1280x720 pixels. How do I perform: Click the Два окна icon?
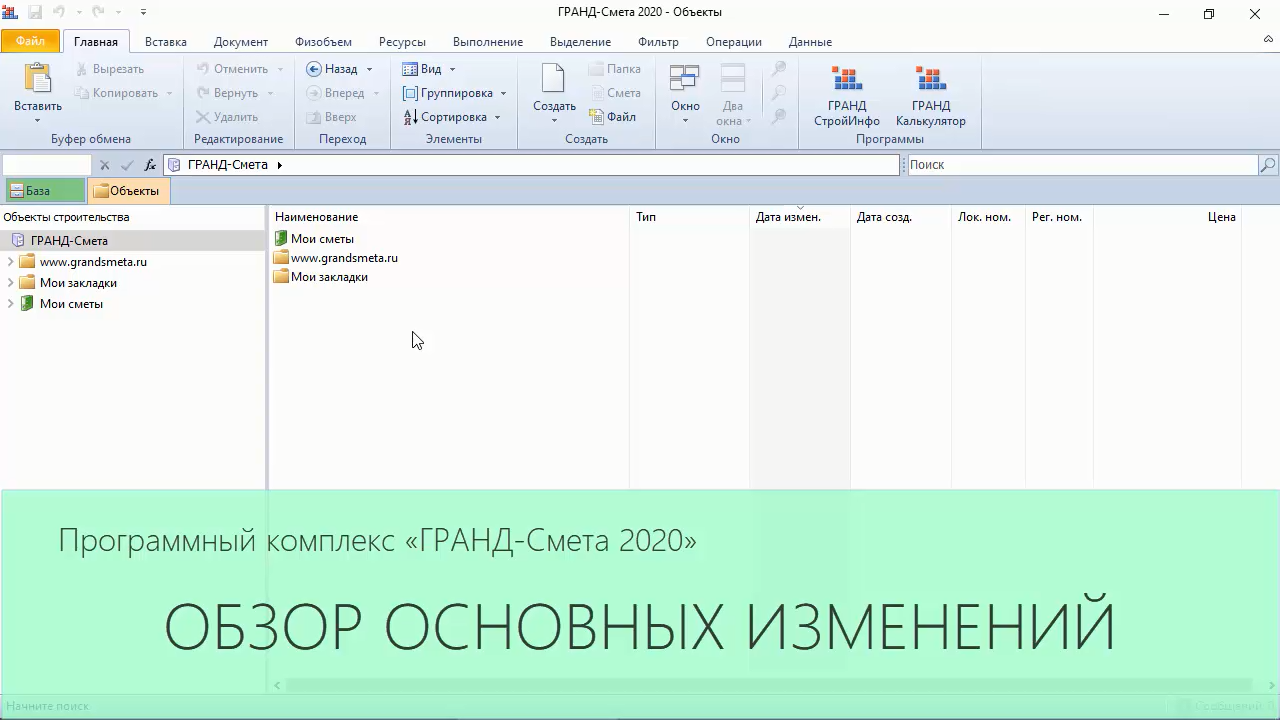click(733, 79)
